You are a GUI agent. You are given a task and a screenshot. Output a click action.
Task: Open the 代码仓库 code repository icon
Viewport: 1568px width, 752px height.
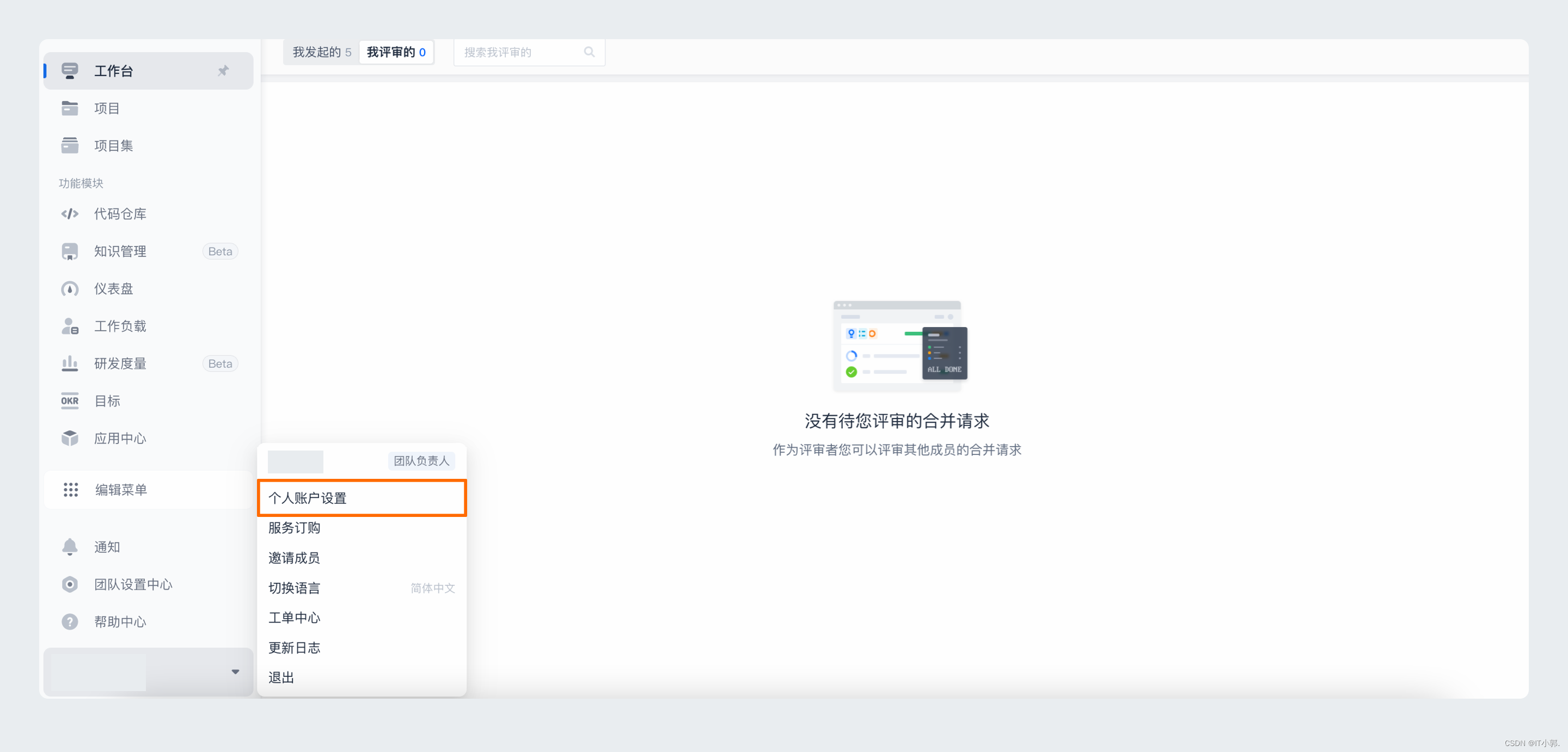(x=70, y=213)
